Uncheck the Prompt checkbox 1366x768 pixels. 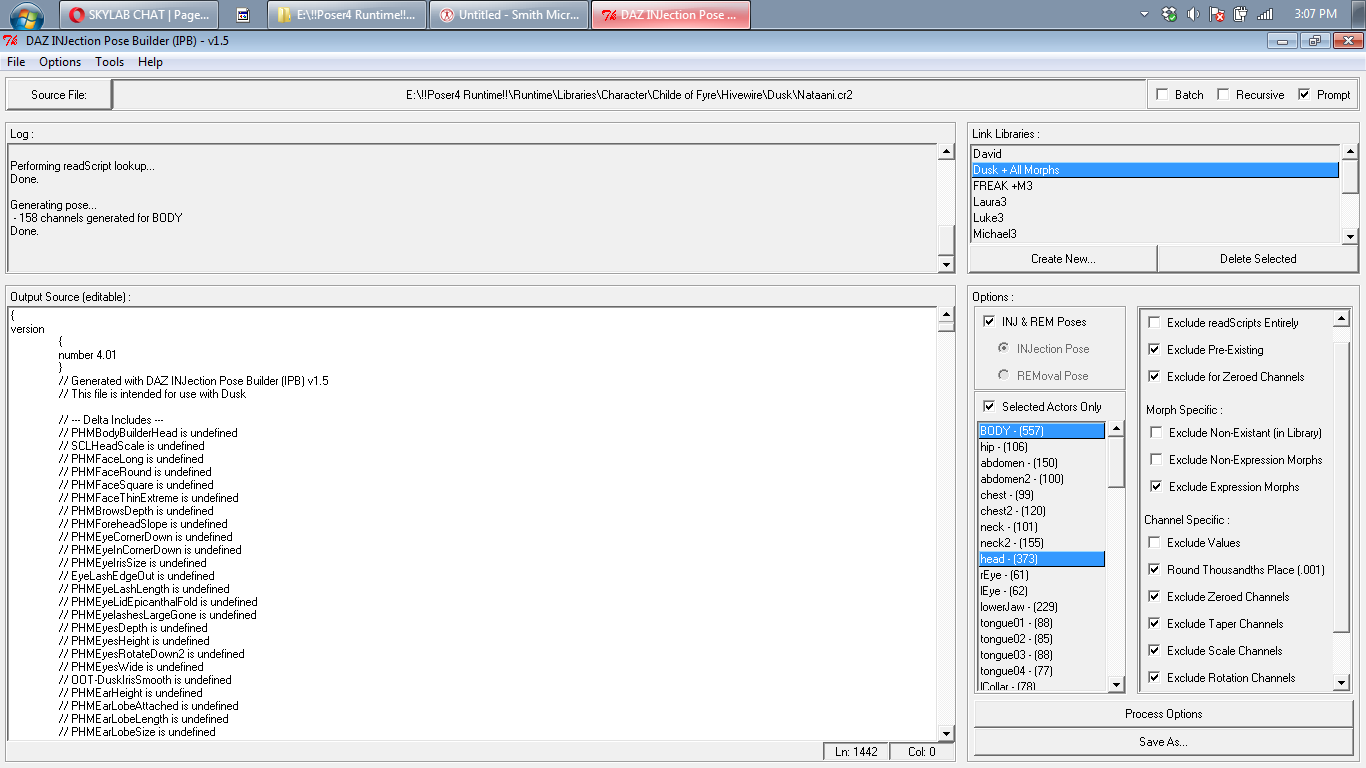pyautogui.click(x=1304, y=95)
